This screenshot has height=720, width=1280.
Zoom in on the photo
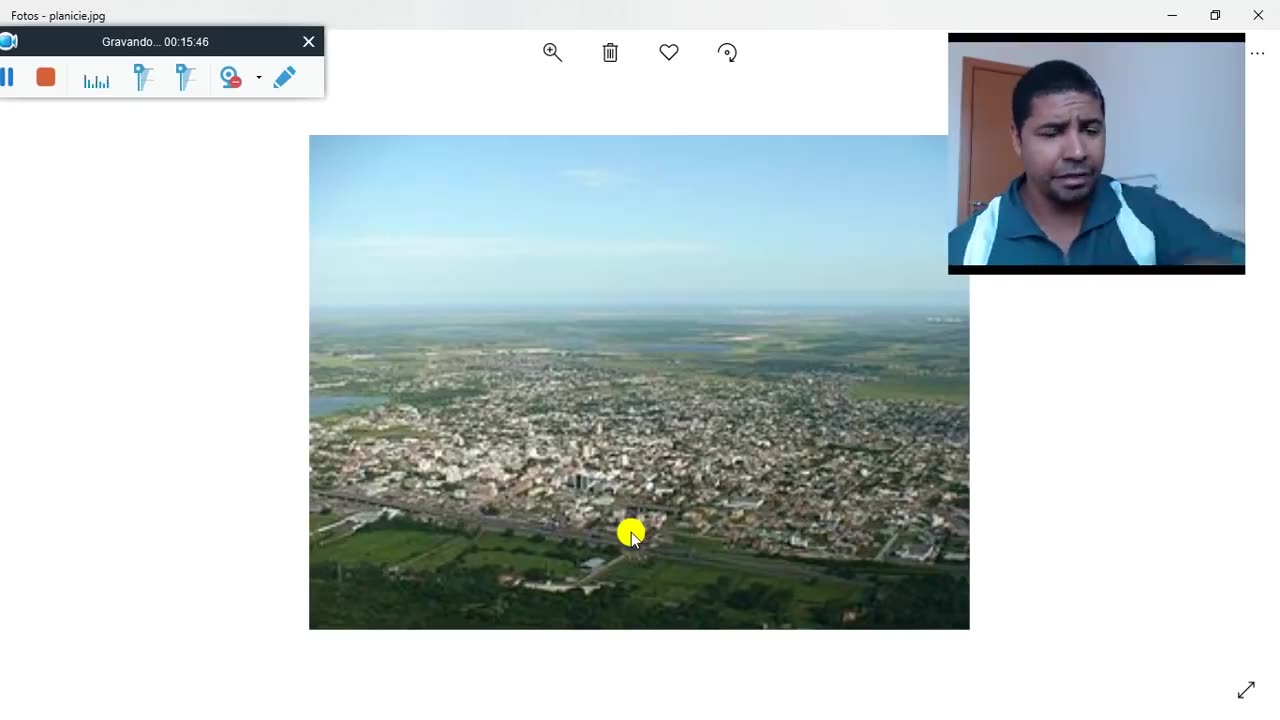552,53
